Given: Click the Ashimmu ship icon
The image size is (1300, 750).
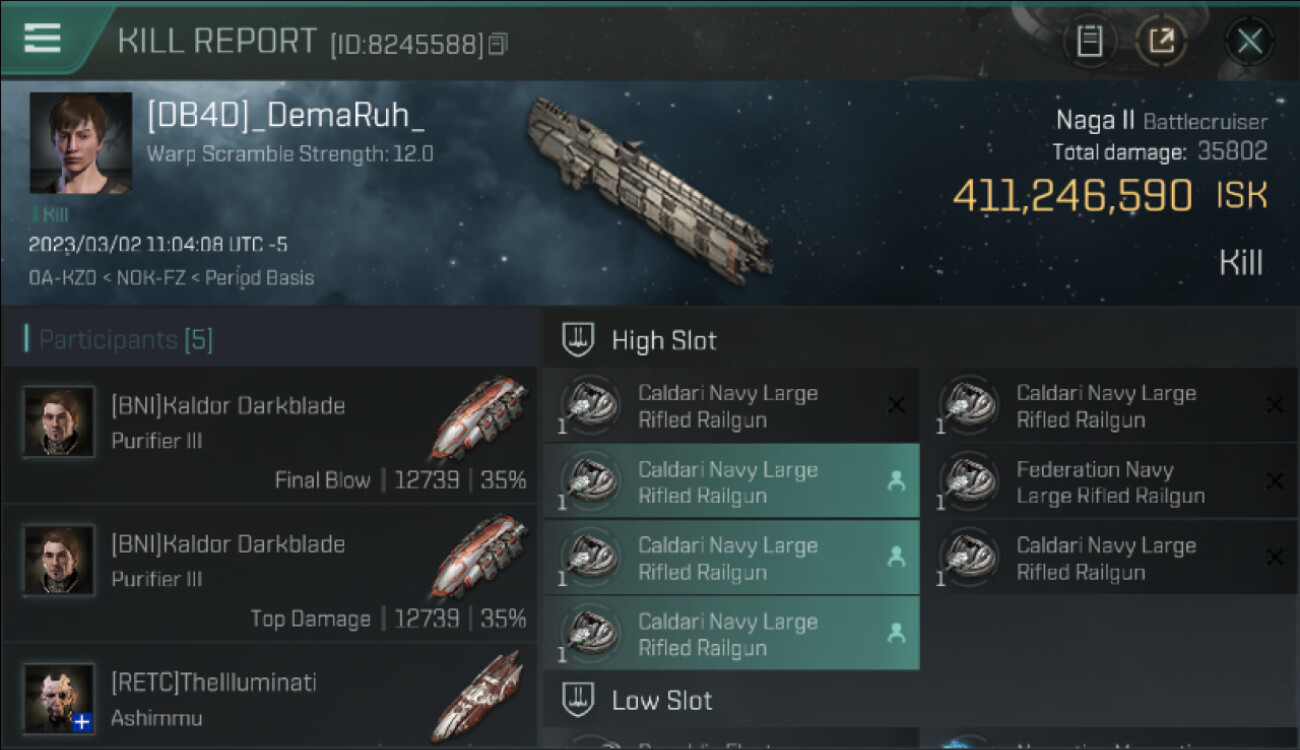Looking at the screenshot, I should coord(478,696).
